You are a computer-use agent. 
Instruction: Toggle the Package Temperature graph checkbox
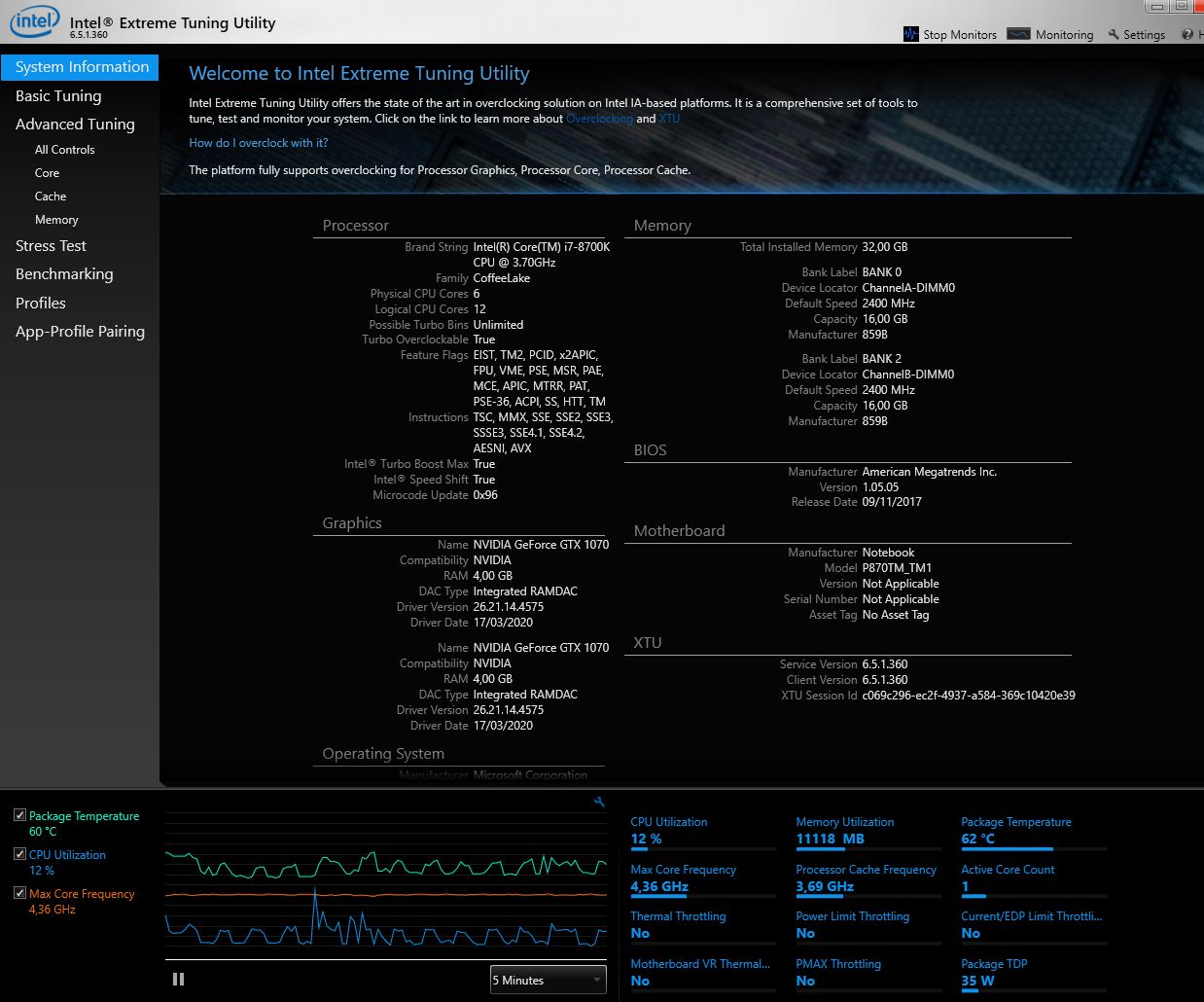pos(19,815)
